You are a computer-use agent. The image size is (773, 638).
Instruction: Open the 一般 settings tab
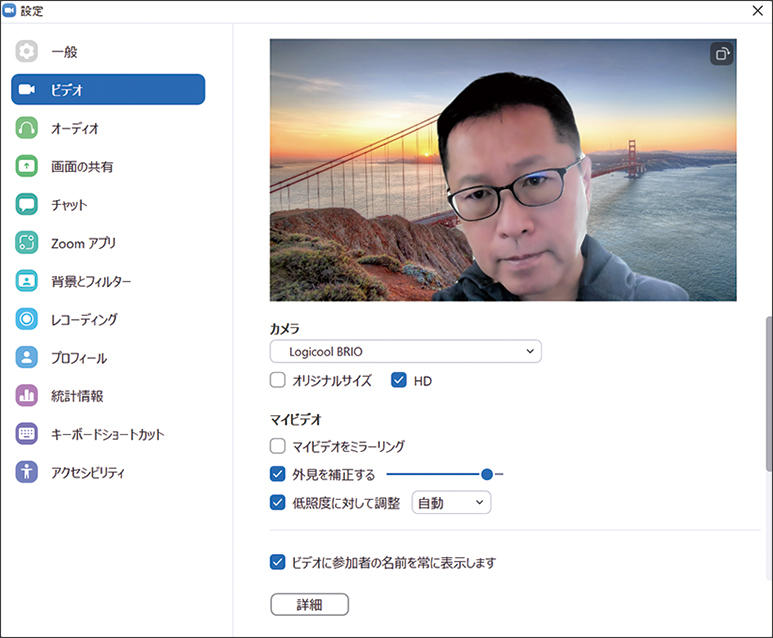pos(108,51)
